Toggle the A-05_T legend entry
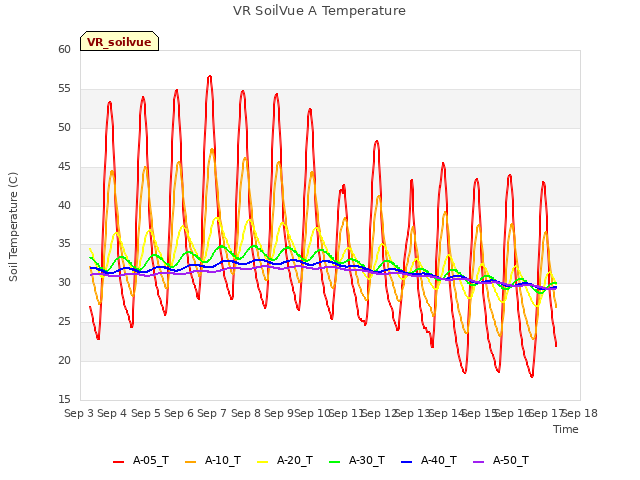The image size is (640, 480). [x=141, y=460]
